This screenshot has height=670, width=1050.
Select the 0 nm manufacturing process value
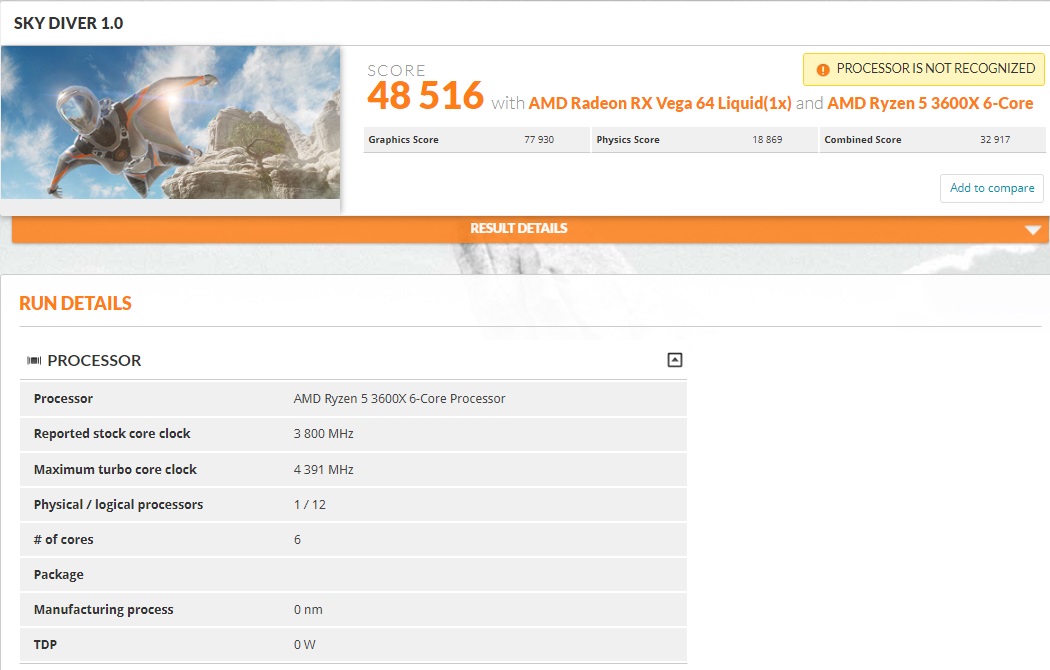pos(308,610)
